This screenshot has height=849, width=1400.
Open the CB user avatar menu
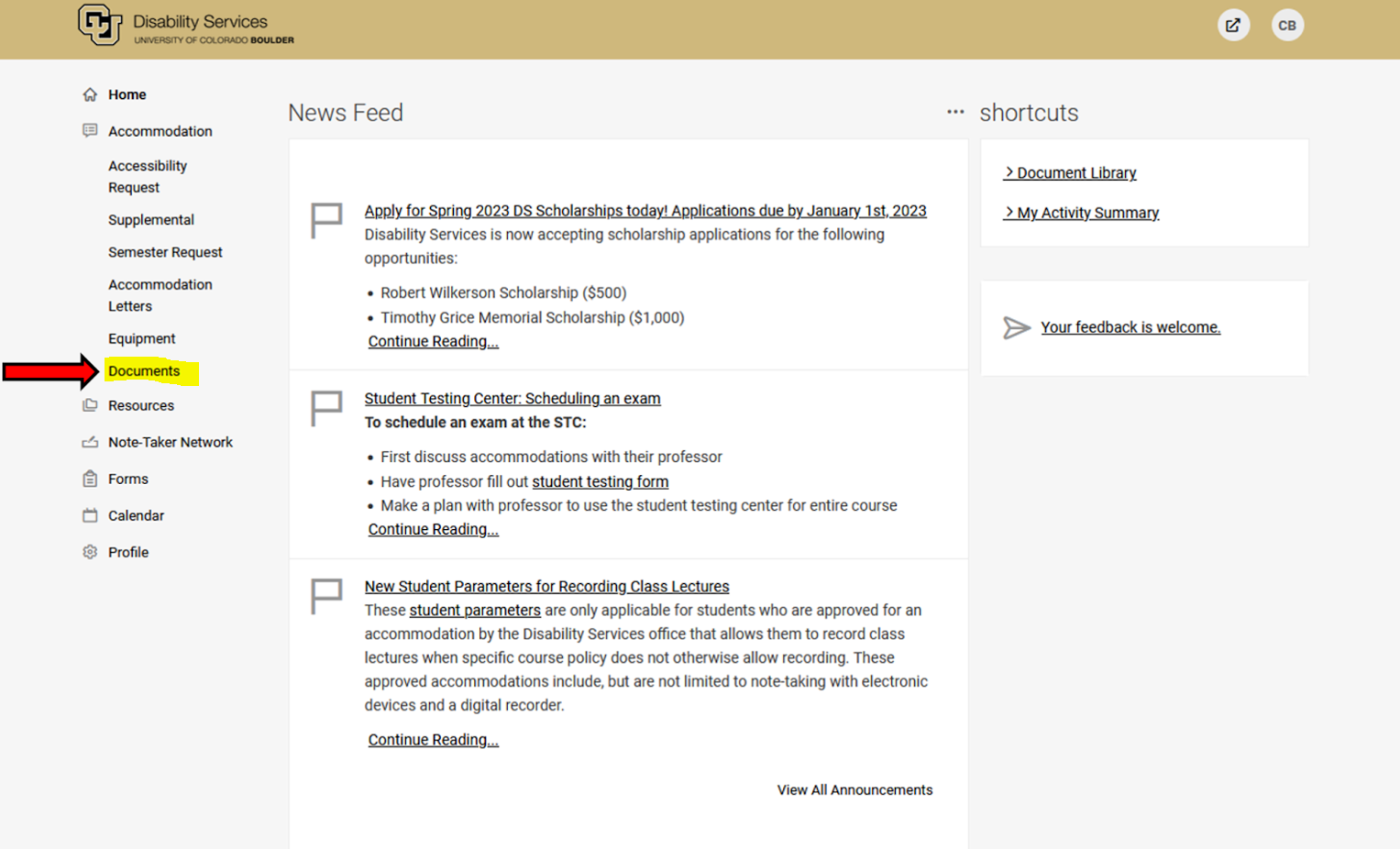click(x=1287, y=26)
